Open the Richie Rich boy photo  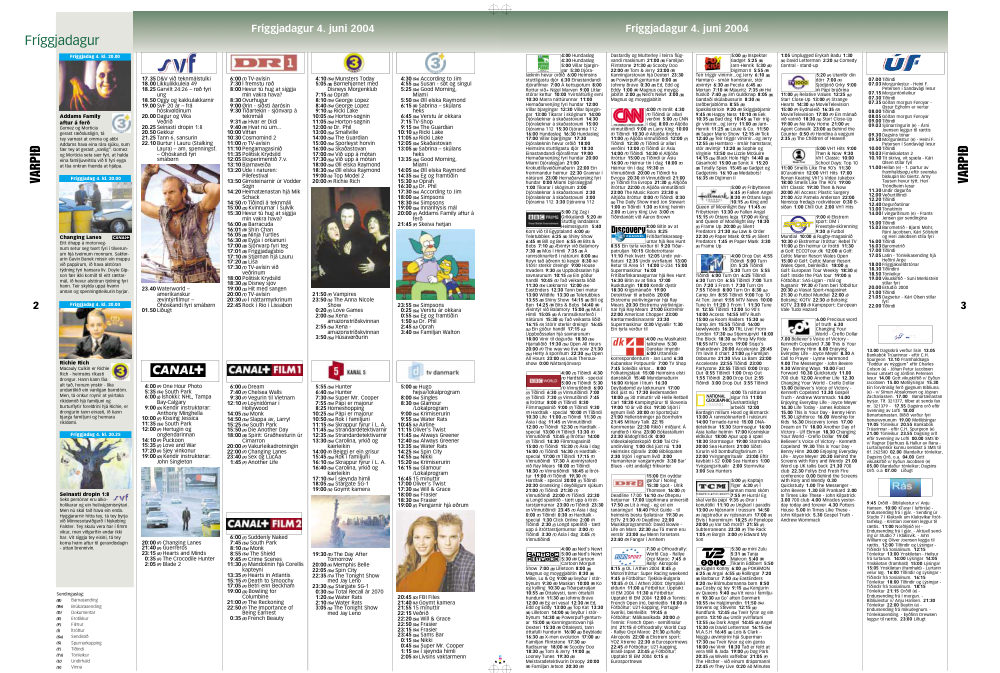pyautogui.click(x=95, y=333)
